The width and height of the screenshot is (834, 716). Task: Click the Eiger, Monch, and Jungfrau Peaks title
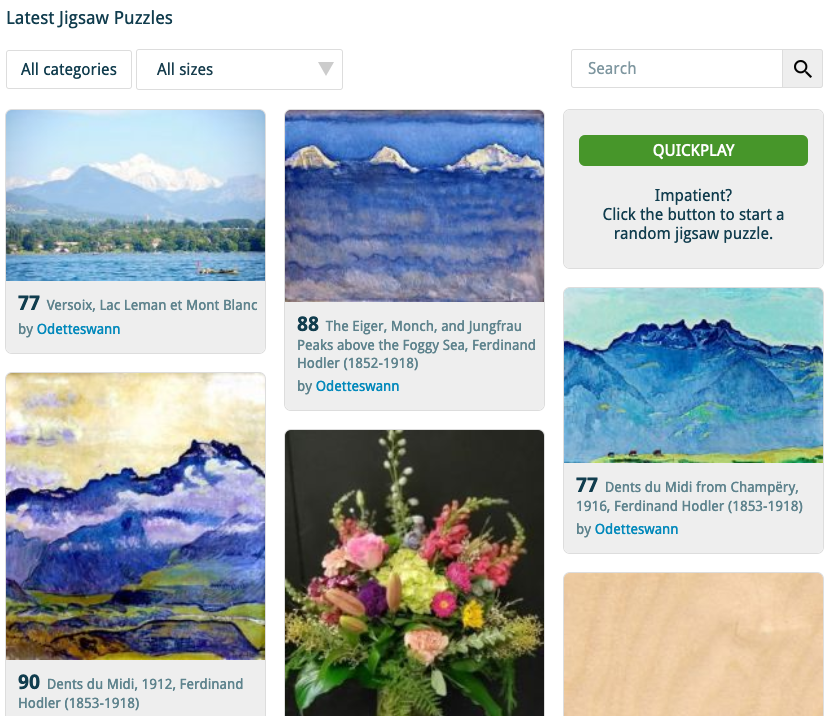click(x=416, y=345)
